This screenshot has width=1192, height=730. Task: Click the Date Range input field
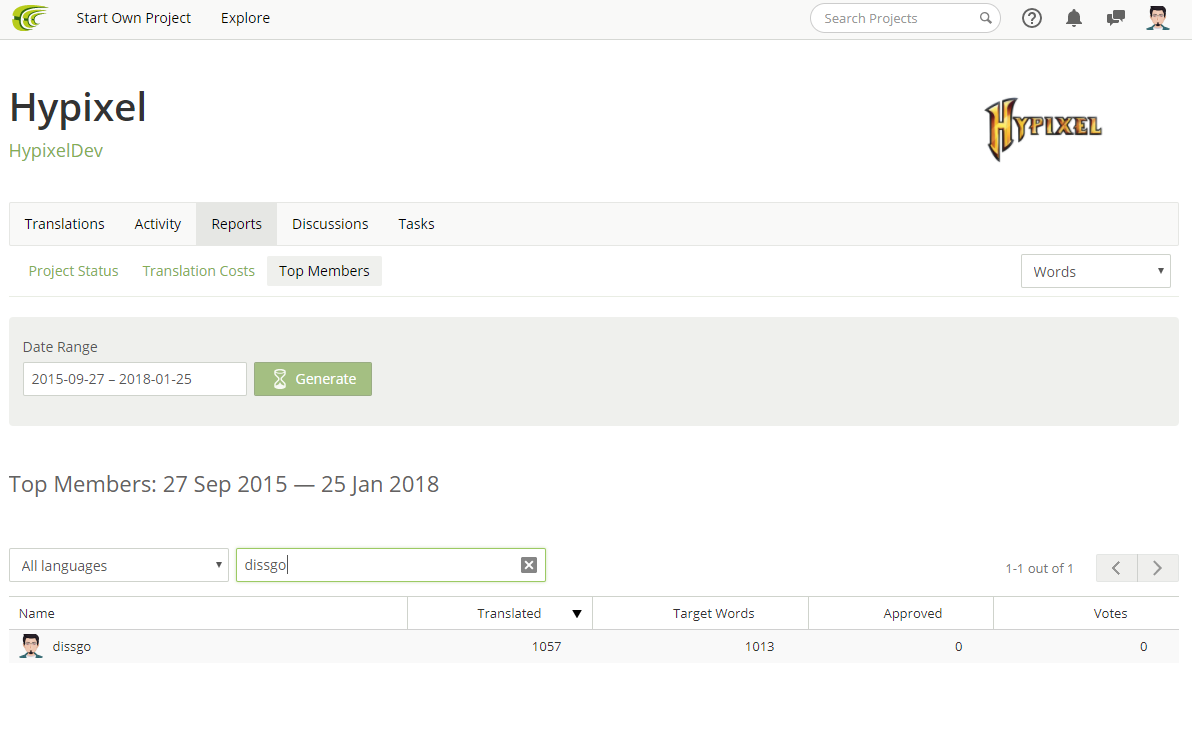[135, 379]
